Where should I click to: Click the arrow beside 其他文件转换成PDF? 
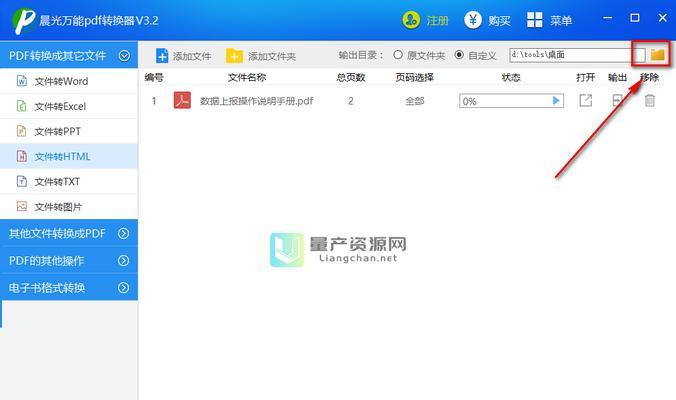pos(124,233)
